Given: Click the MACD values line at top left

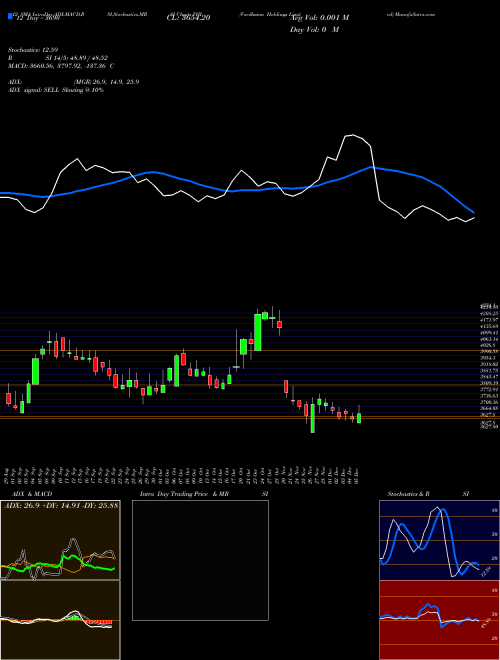Looking at the screenshot, I should (x=61, y=66).
